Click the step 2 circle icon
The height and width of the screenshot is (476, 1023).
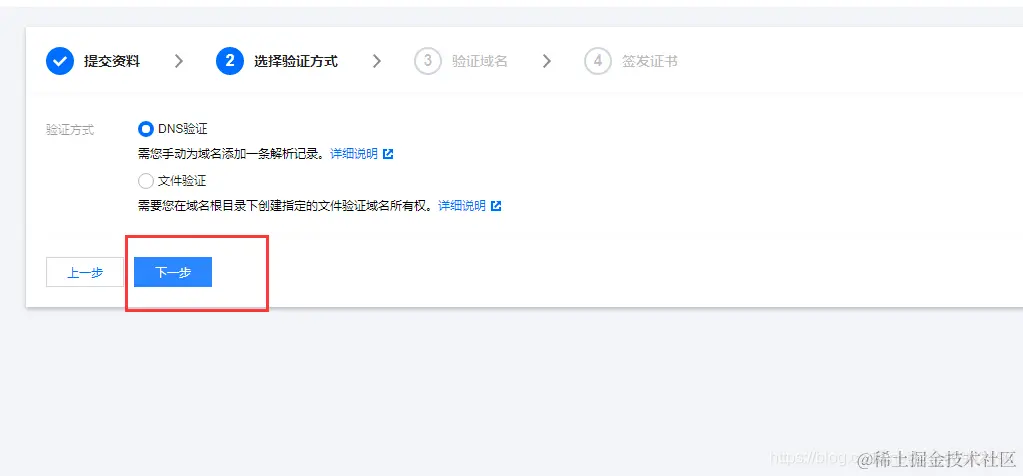click(230, 61)
